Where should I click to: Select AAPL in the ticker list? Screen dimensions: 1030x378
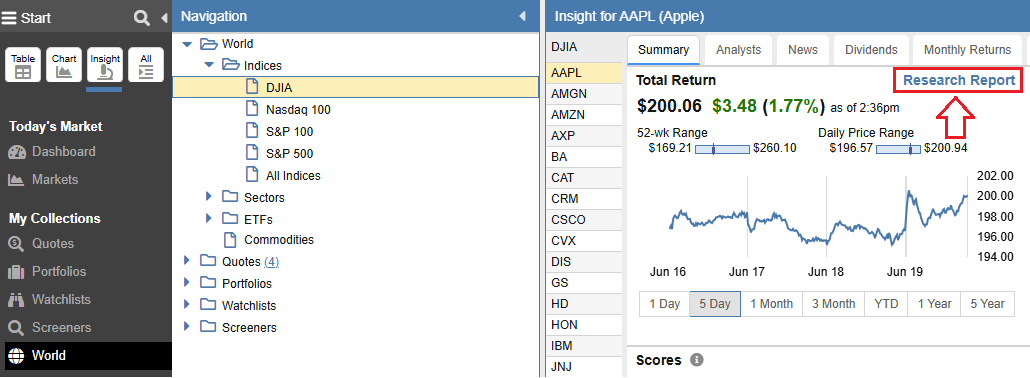[584, 72]
